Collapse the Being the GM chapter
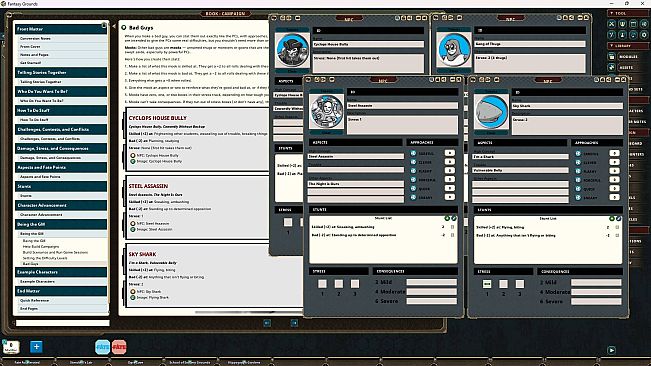 (x=61, y=224)
